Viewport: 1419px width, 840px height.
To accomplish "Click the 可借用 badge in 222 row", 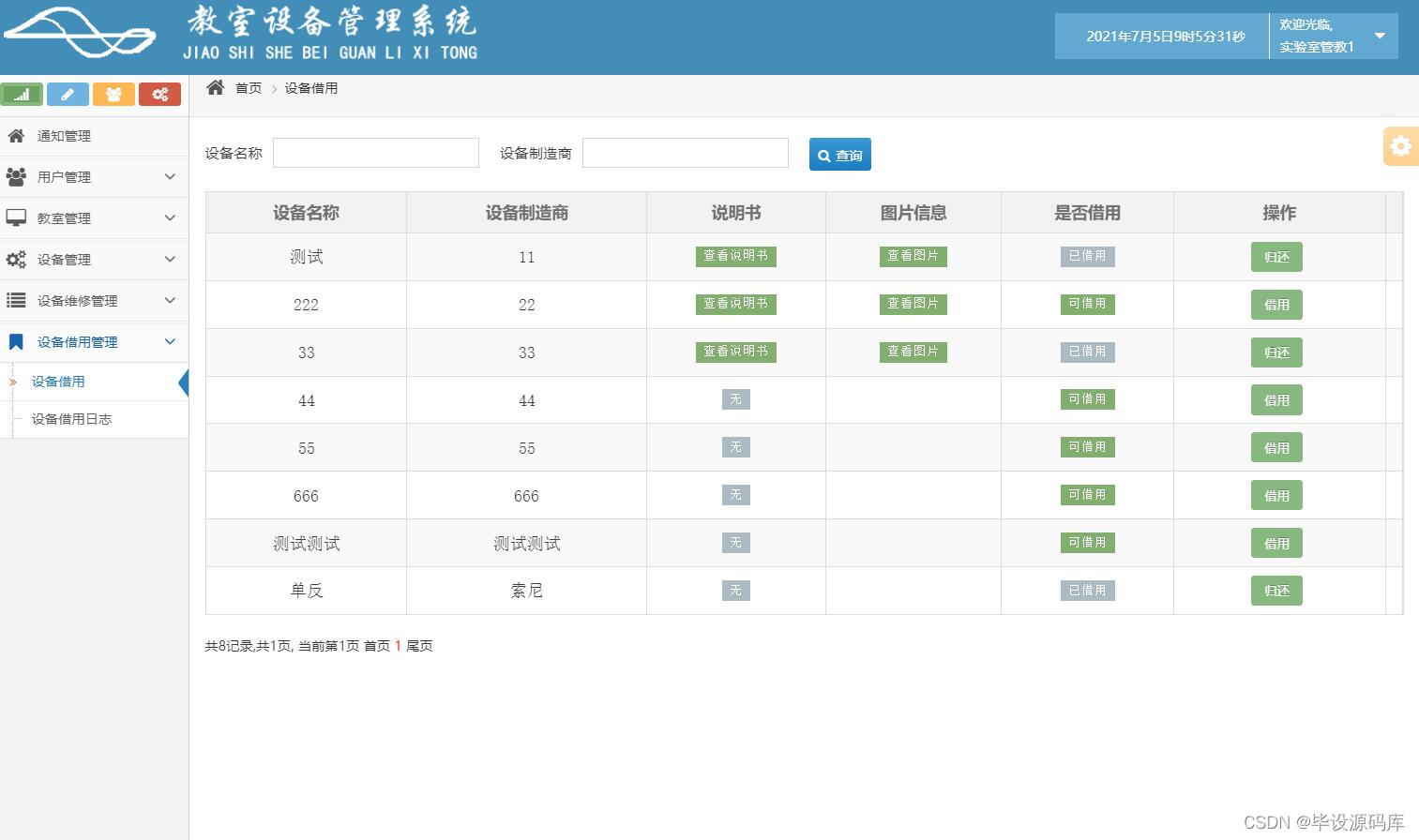I will click(1087, 304).
